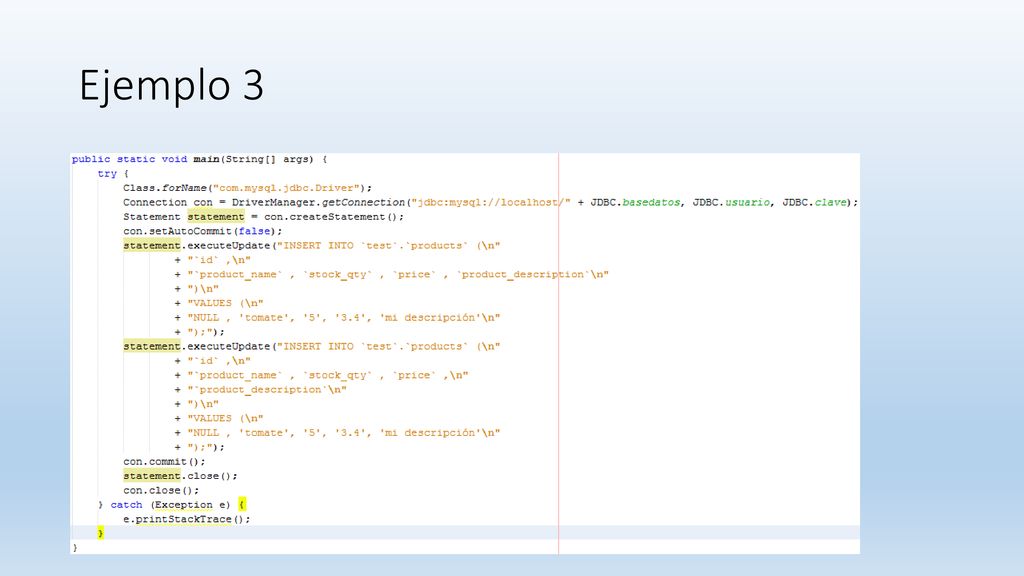The height and width of the screenshot is (576, 1024).
Task: Click the 'con.setAutoCommit(false);' line
Action: click(x=202, y=231)
